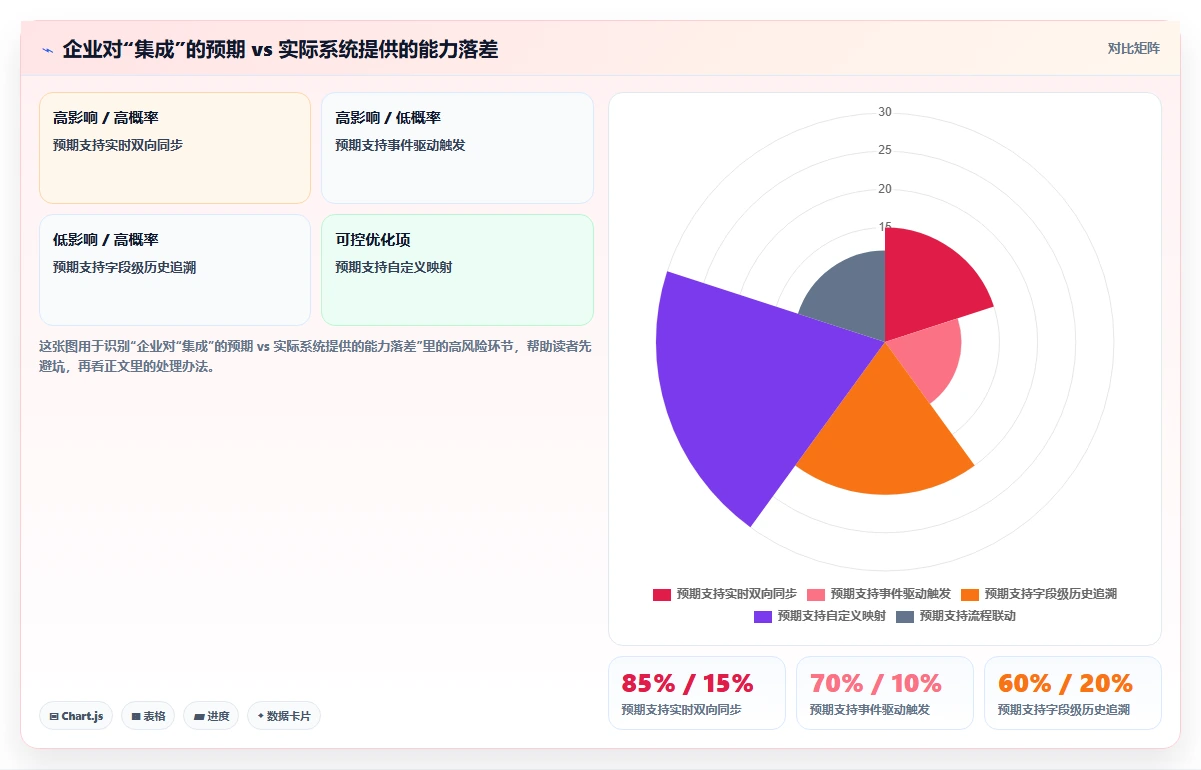Select the 高影响 / 高概率 card
Viewport: 1201px width, 770px height.
click(x=175, y=148)
